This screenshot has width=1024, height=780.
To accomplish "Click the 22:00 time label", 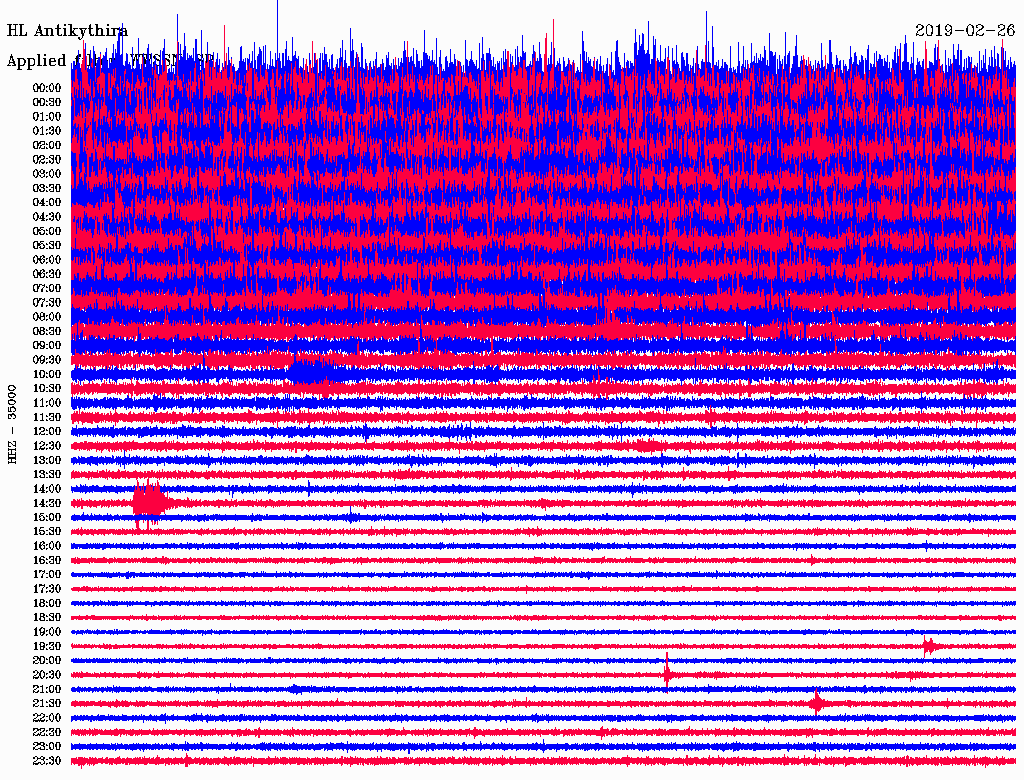I will tap(47, 718).
